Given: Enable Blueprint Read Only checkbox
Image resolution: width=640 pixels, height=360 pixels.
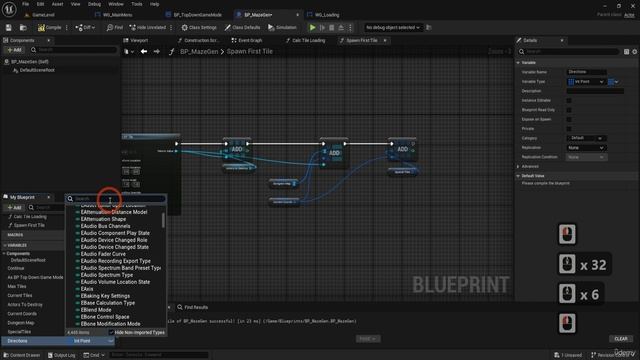Looking at the screenshot, I should pyautogui.click(x=569, y=110).
